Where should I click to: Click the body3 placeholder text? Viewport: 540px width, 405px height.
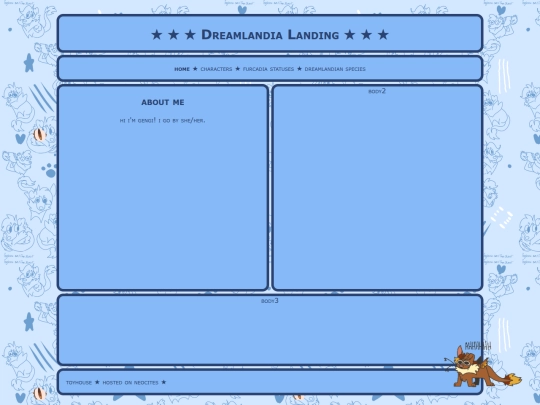pos(270,301)
